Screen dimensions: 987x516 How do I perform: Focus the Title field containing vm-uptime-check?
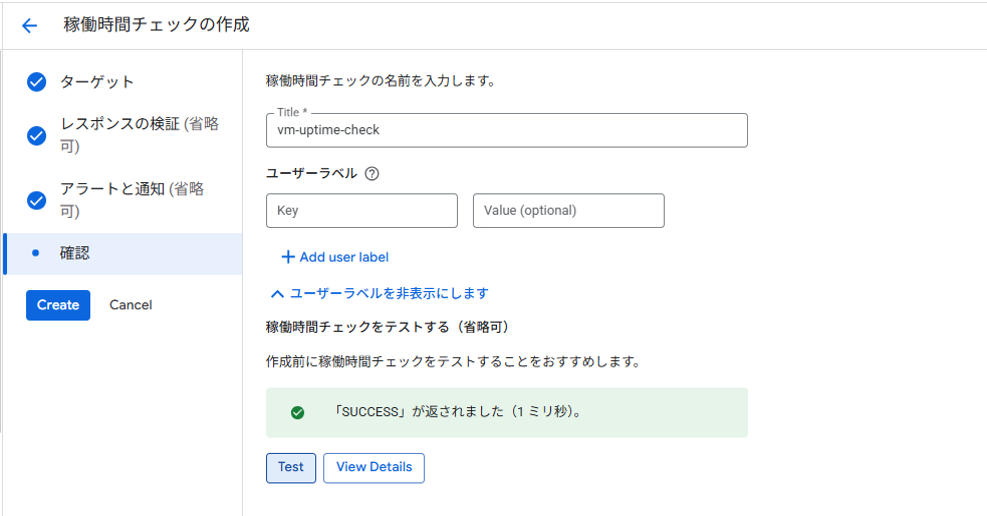coord(507,130)
